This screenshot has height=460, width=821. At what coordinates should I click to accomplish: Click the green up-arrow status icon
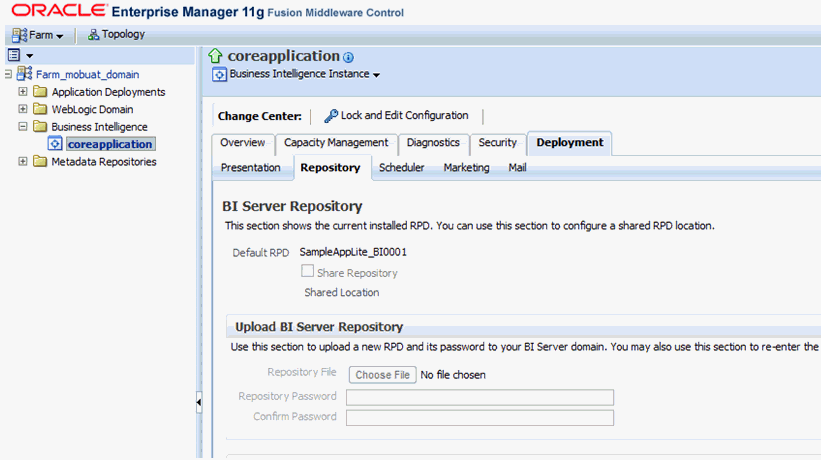[215, 55]
